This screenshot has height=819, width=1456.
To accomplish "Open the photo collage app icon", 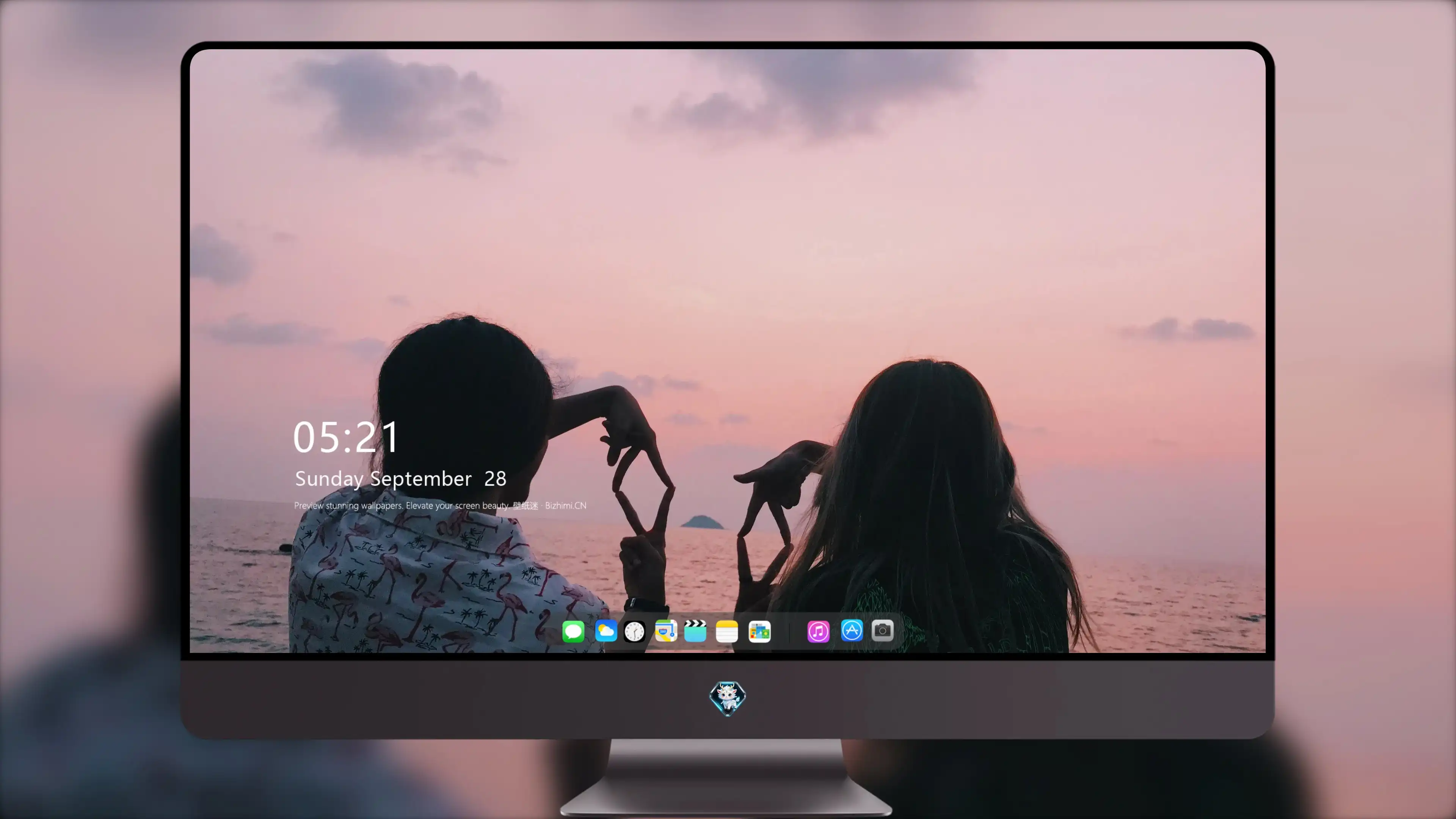I will click(759, 631).
